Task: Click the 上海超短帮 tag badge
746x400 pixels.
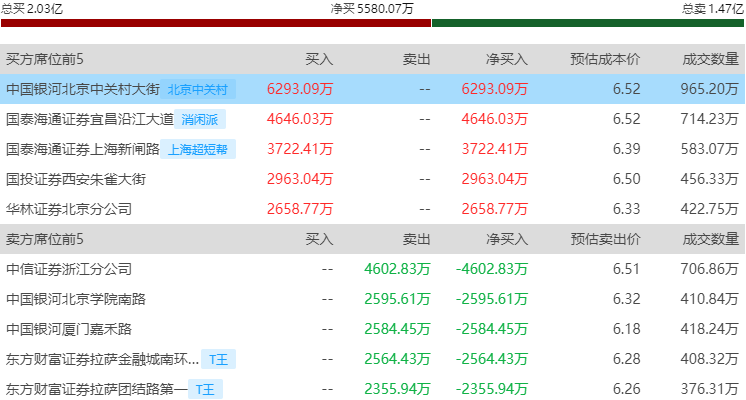Action: [x=198, y=149]
